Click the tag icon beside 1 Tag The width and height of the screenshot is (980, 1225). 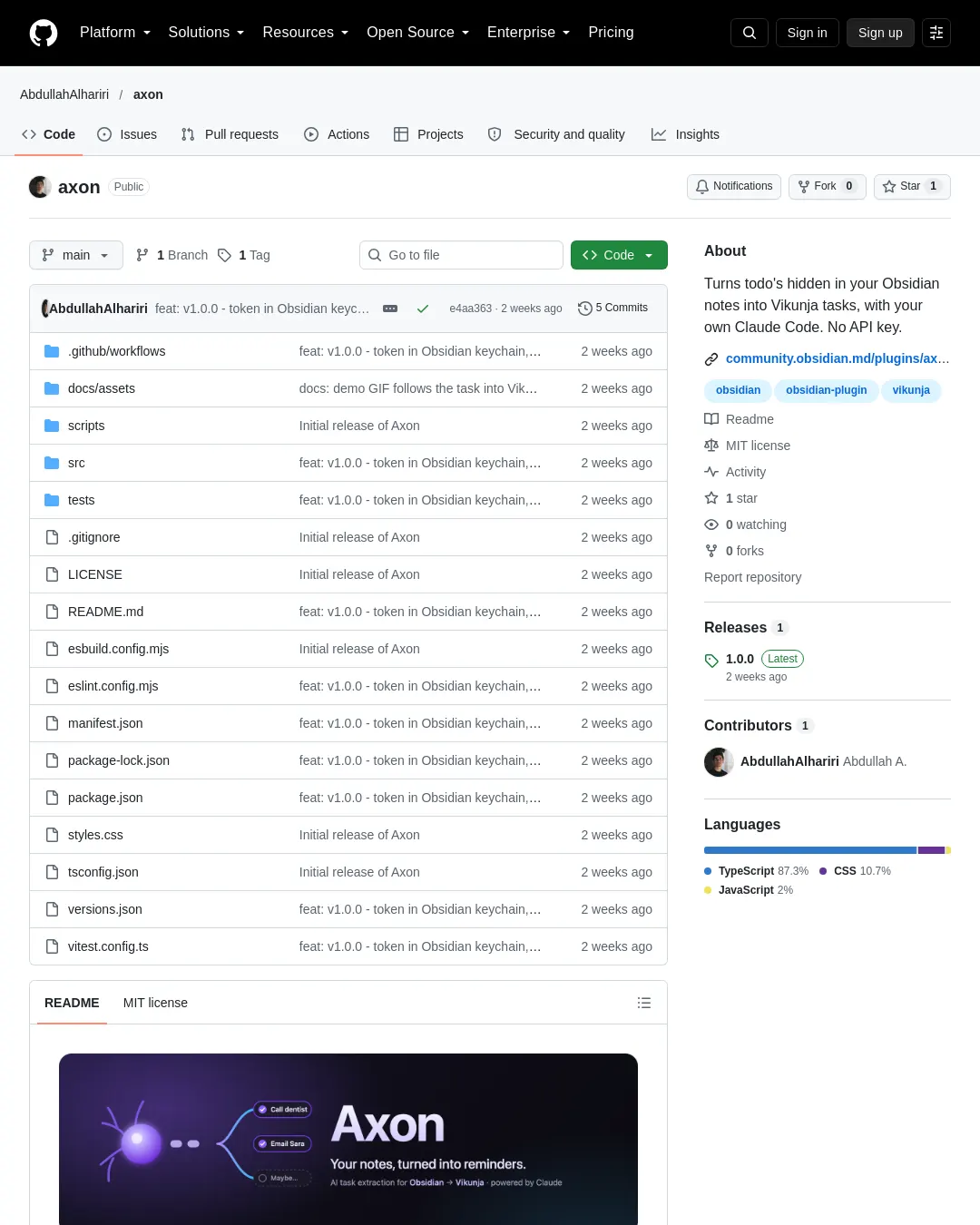224,255
